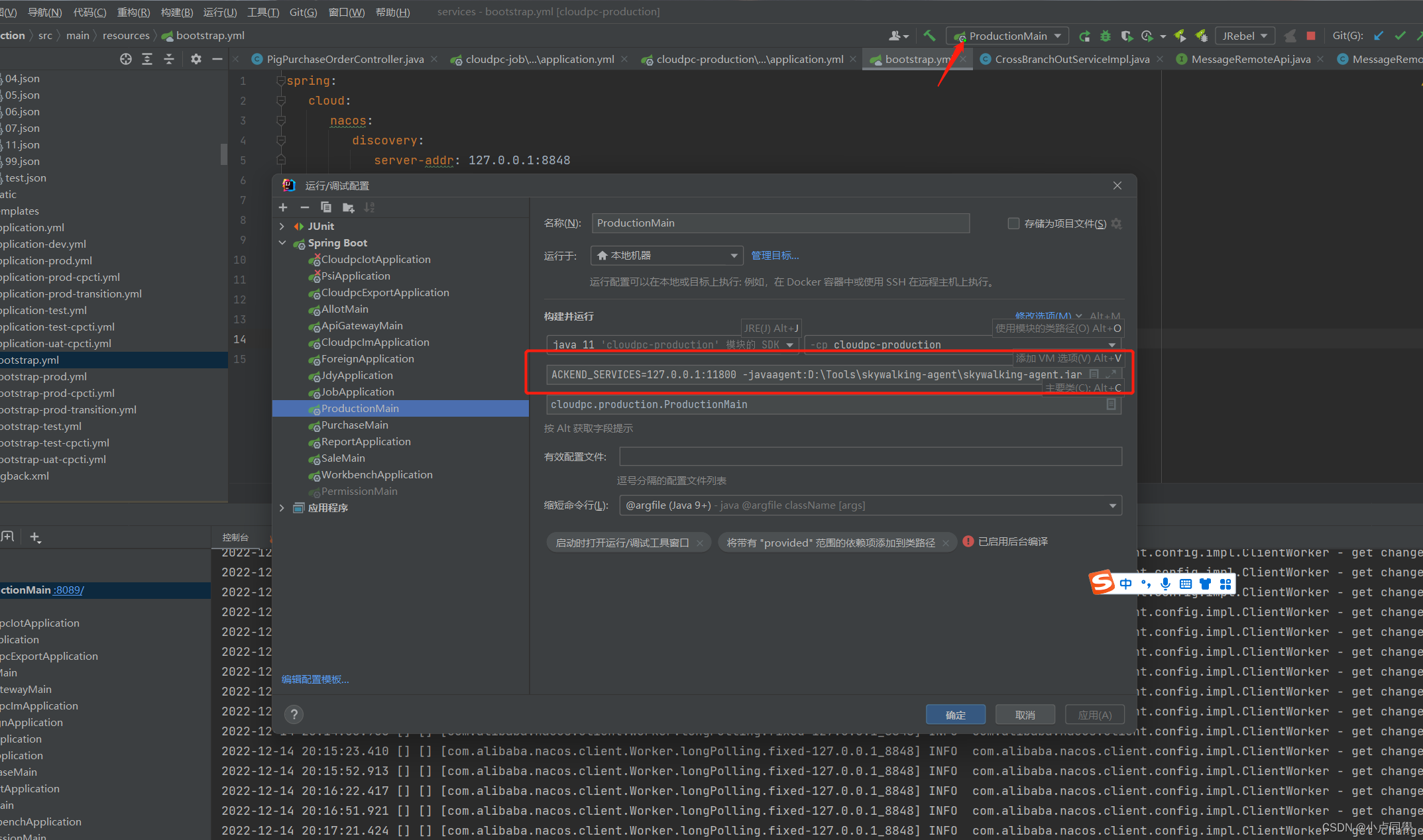Click Copy Configuration icon in dialog toolbar

325,207
